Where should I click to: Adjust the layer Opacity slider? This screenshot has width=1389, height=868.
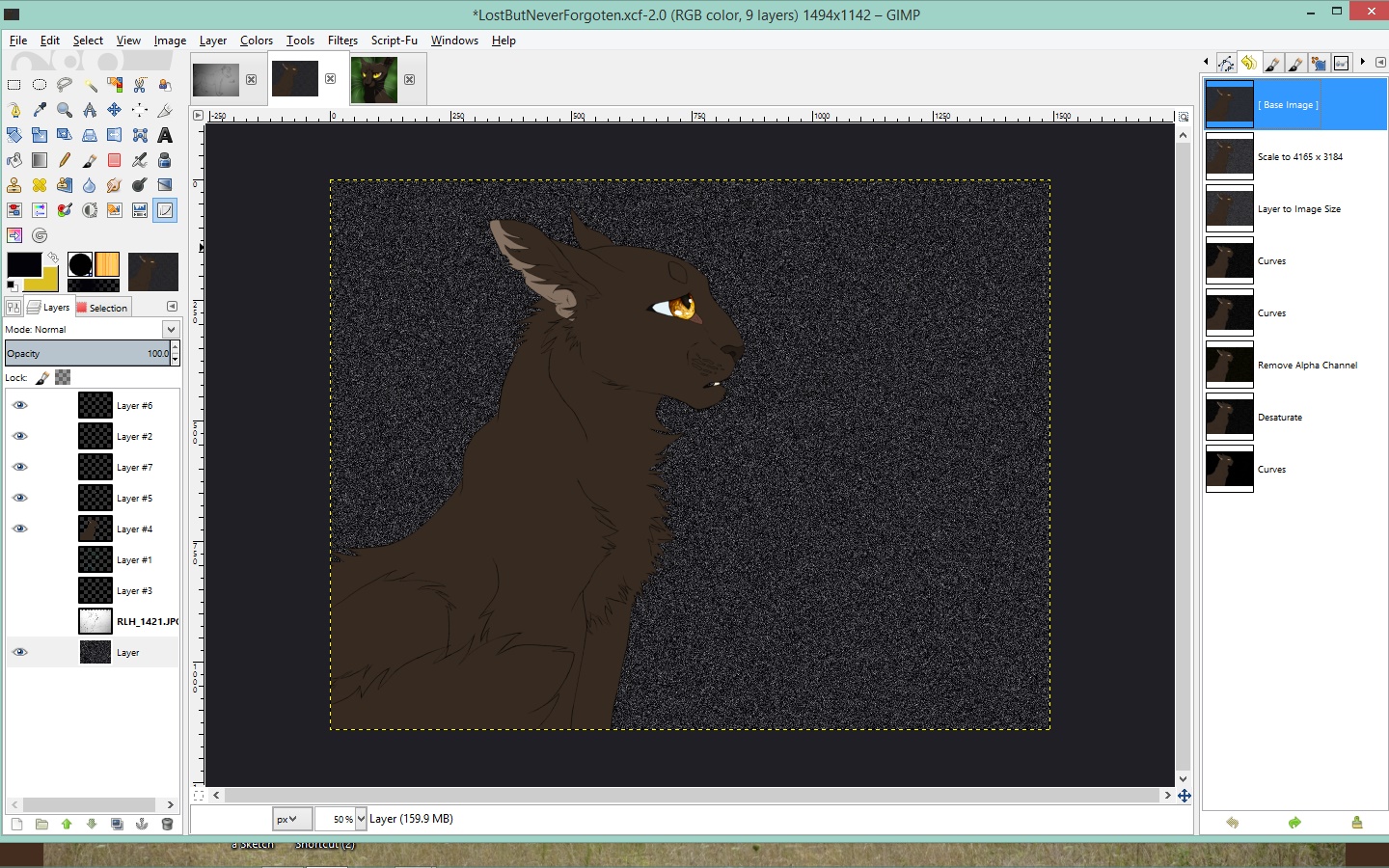click(x=87, y=353)
